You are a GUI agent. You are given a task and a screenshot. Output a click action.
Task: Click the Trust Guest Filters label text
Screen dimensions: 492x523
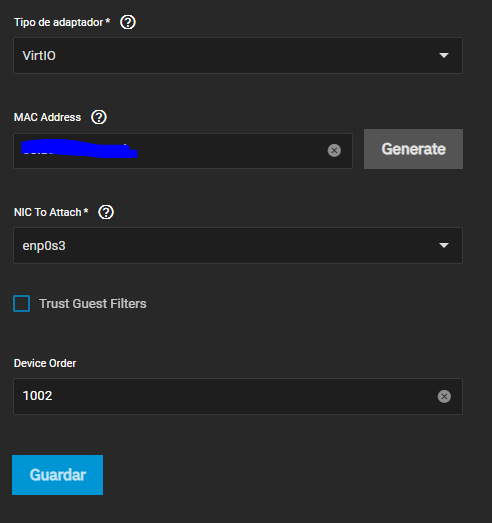tap(93, 304)
